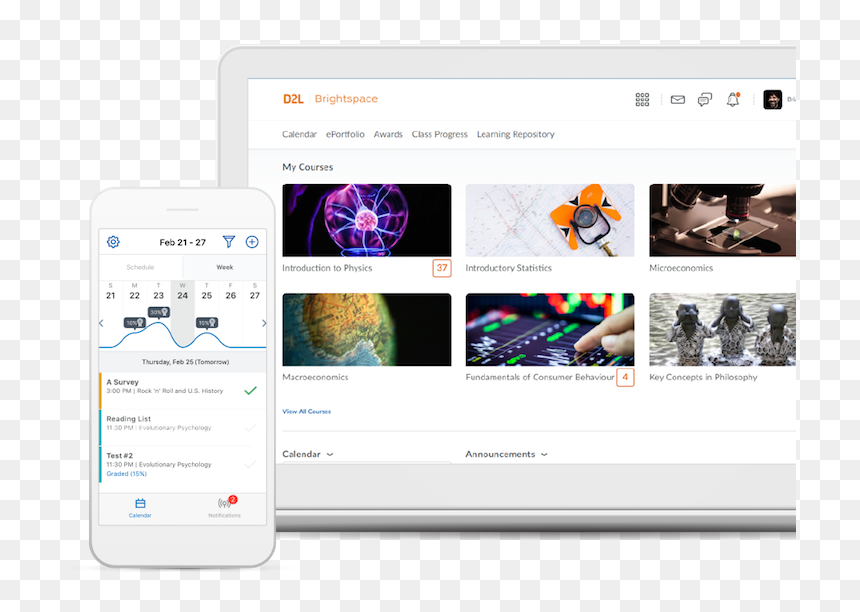Viewport: 860px width, 612px height.
Task: Click the Key Concepts in Philosophy title
Action: [x=703, y=377]
